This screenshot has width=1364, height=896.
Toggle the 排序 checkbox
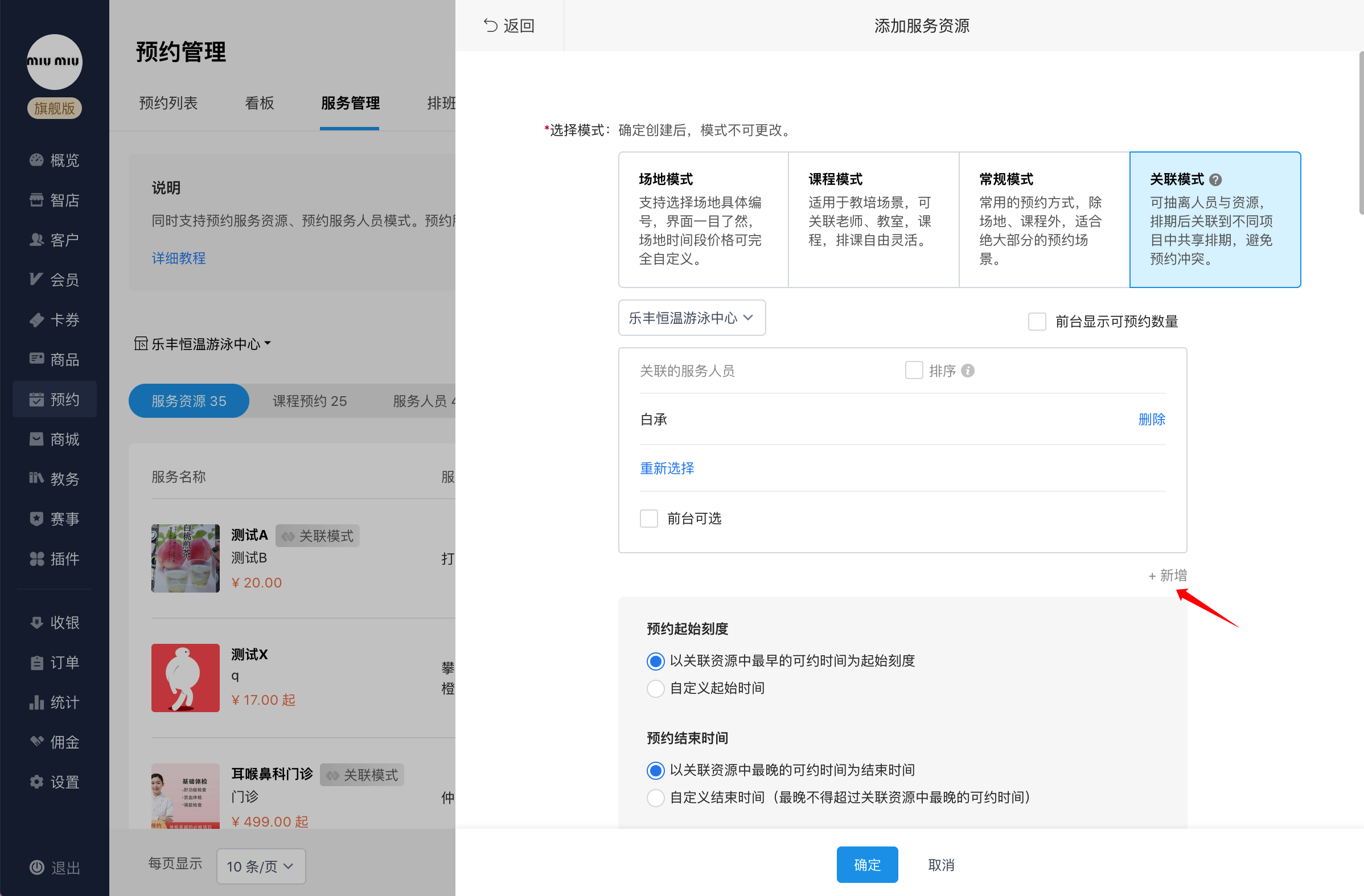(x=914, y=371)
